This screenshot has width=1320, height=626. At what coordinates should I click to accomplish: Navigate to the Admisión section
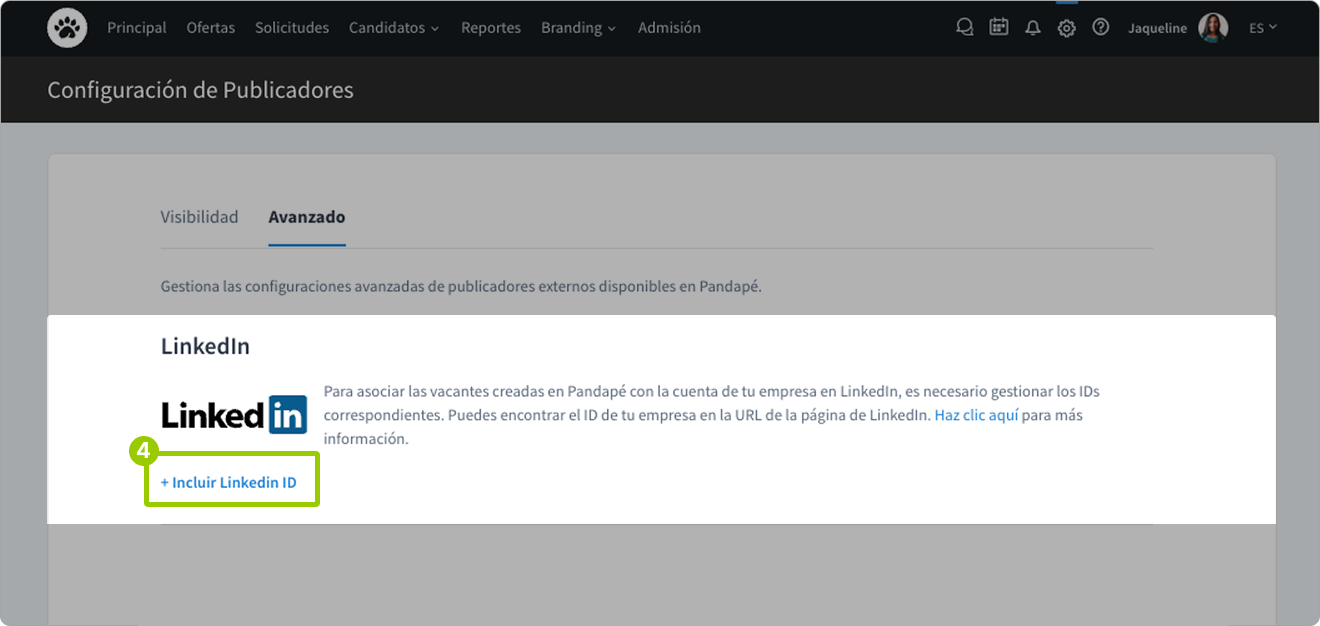coord(669,27)
